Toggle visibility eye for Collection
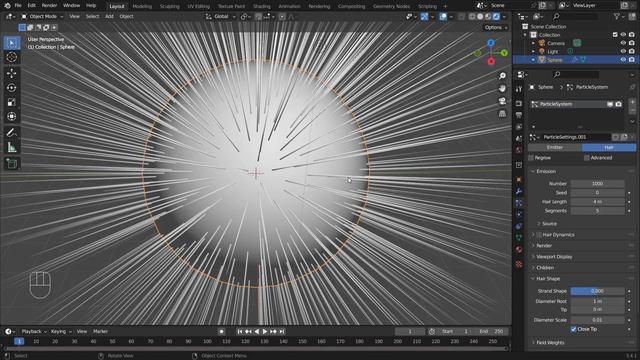640x360 pixels. 623,35
